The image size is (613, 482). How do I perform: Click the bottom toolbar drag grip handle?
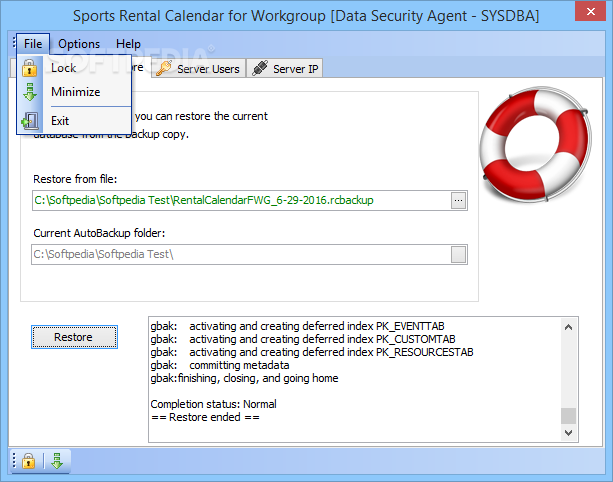(14, 461)
